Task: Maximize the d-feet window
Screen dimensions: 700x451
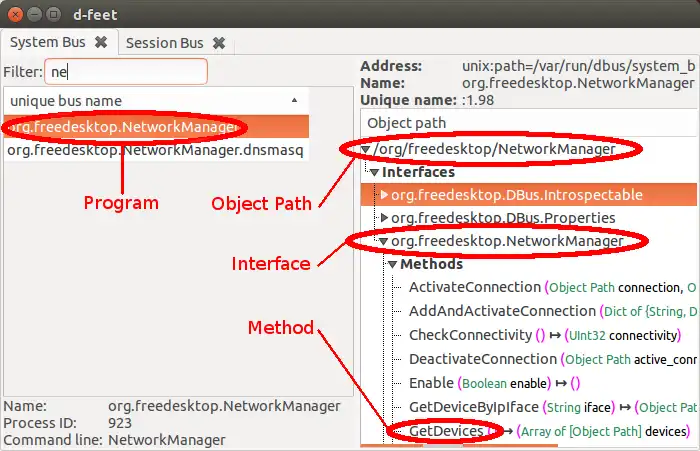Action: [x=54, y=14]
